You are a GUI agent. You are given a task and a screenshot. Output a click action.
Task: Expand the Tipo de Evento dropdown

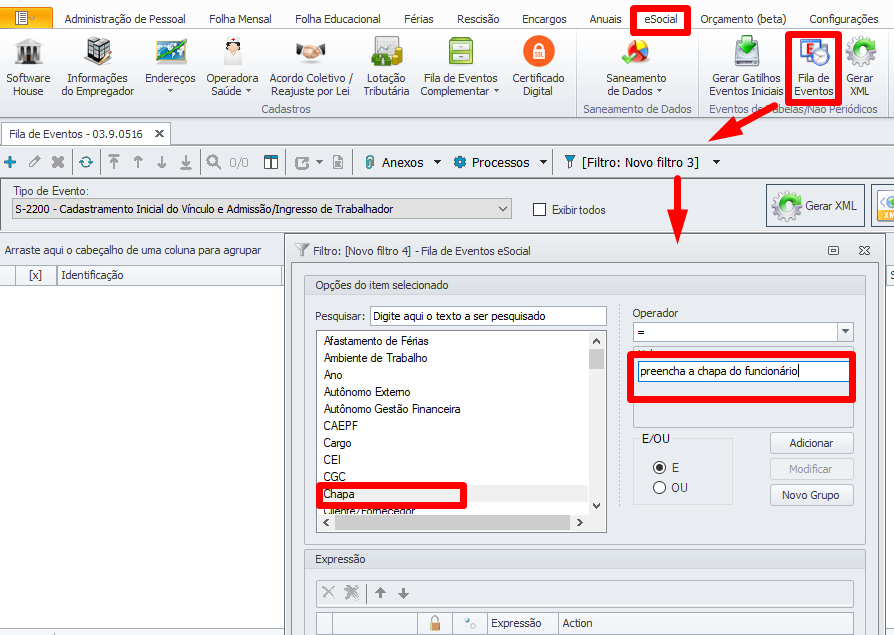click(x=503, y=209)
